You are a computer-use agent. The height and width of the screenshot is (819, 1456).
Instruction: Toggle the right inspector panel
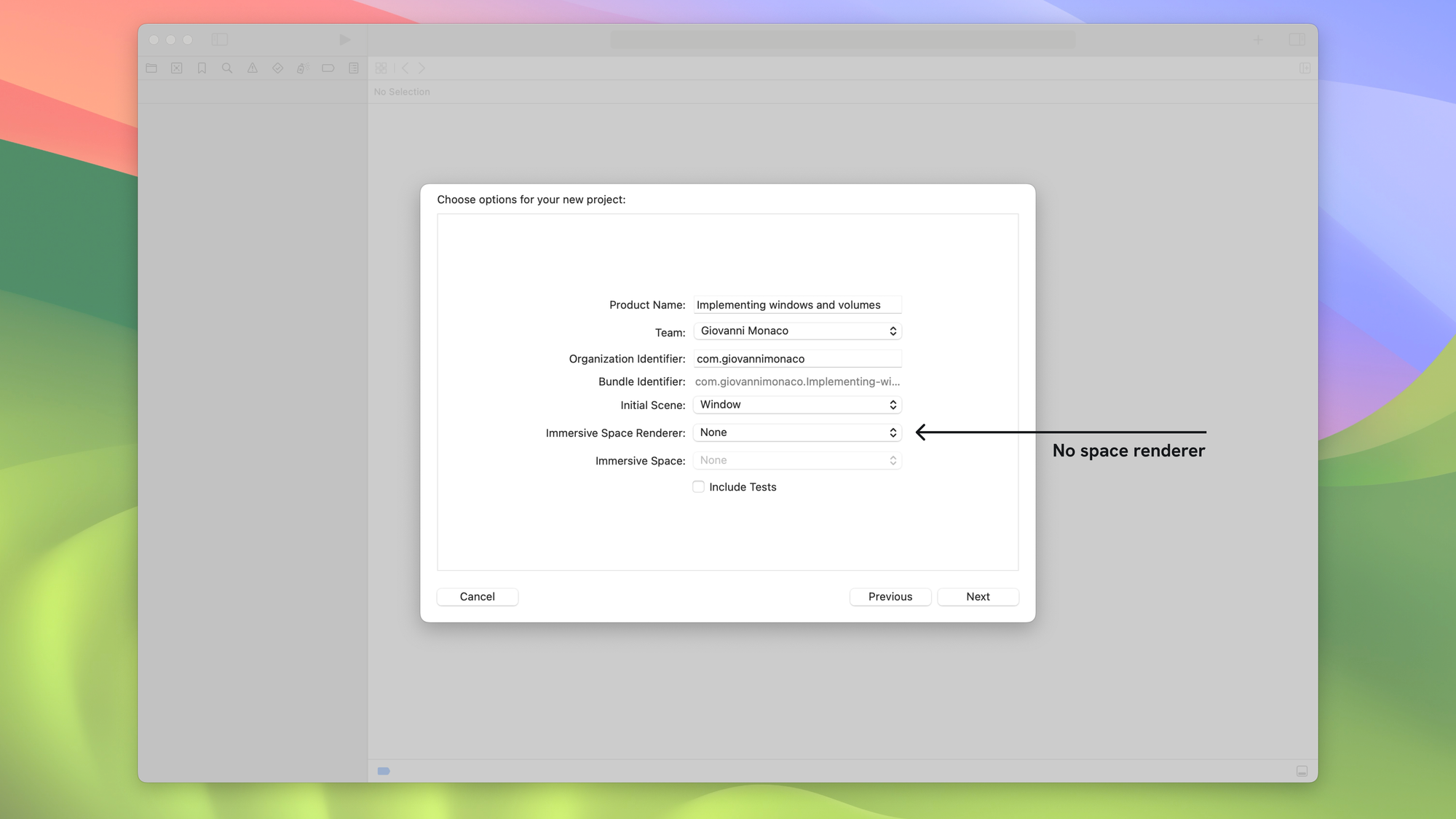(x=1297, y=39)
